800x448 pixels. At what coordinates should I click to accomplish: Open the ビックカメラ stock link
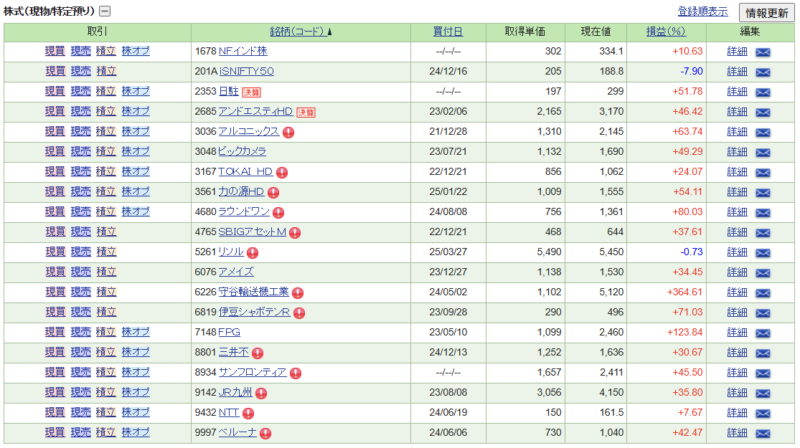tap(242, 152)
